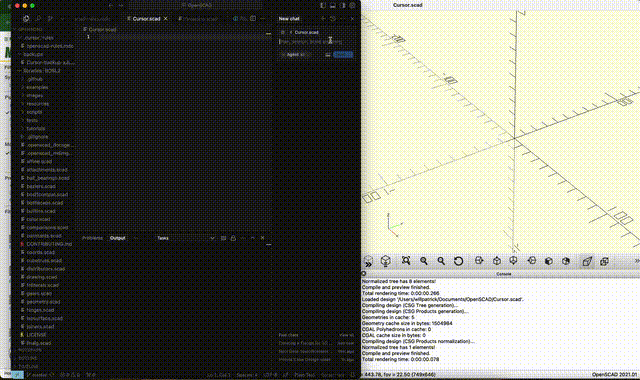Select the Bottom view icon in OpenSCAD
Image resolution: width=640 pixels, height=380 pixels.
pos(513,260)
